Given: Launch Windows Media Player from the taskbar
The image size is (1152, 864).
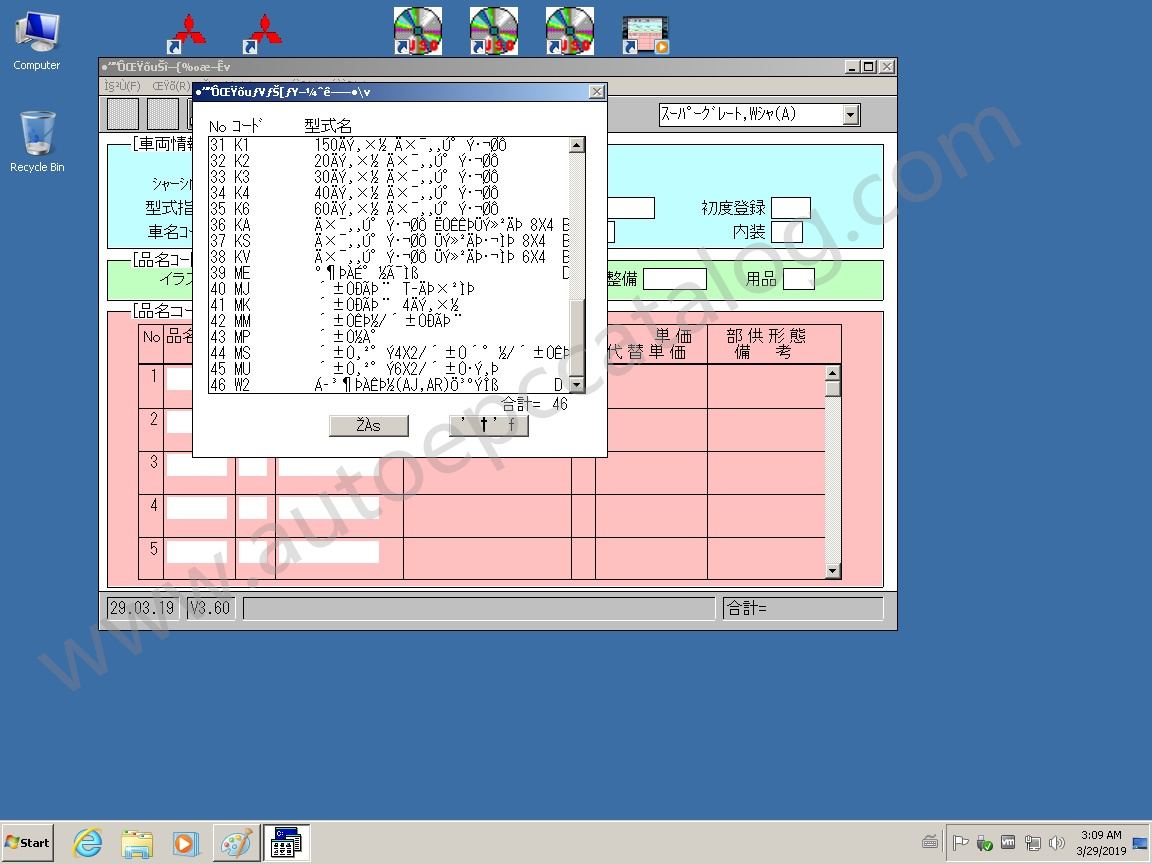Looking at the screenshot, I should [x=187, y=843].
